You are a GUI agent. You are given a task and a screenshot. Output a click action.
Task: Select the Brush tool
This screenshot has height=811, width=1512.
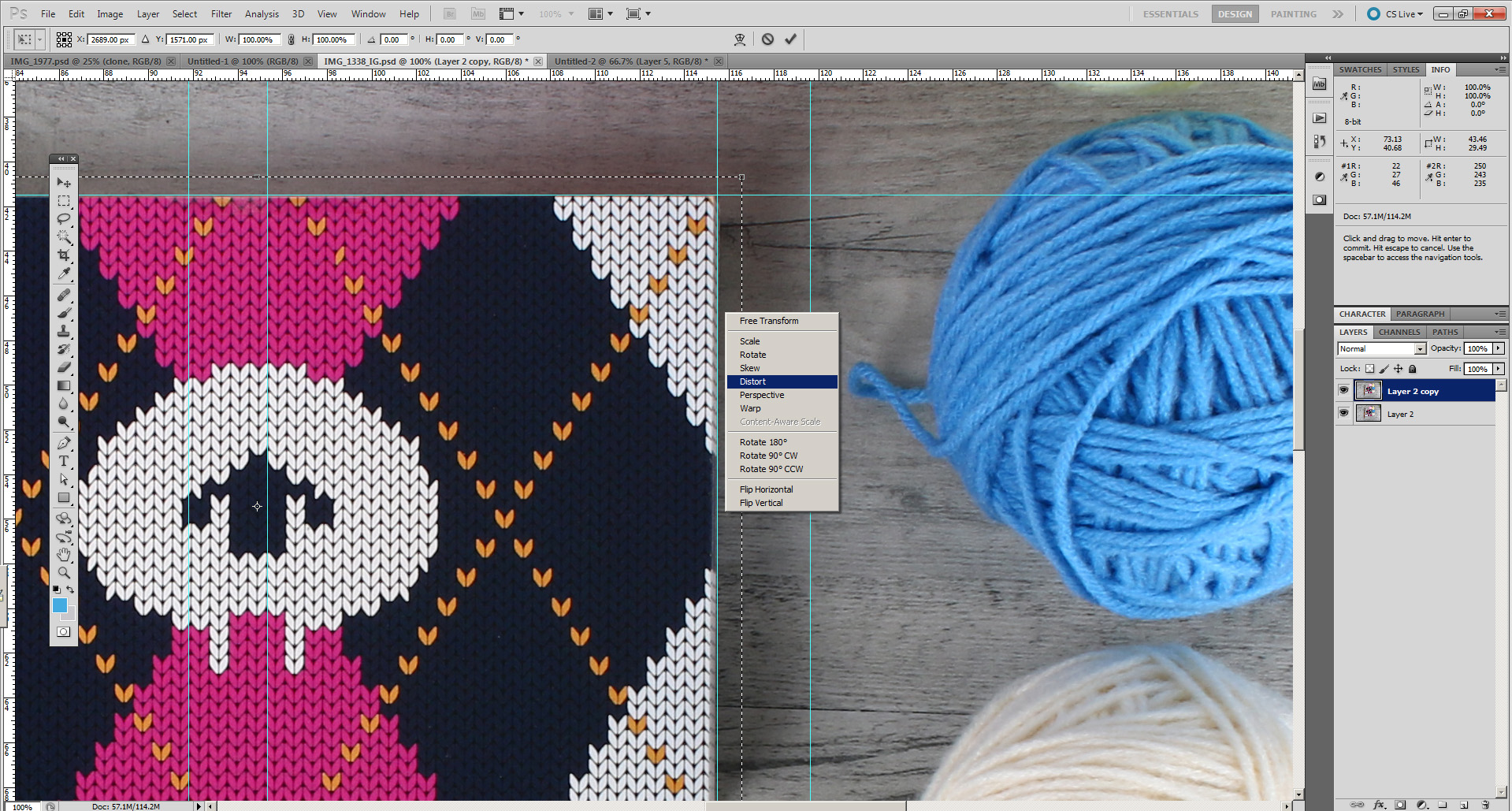pyautogui.click(x=64, y=313)
